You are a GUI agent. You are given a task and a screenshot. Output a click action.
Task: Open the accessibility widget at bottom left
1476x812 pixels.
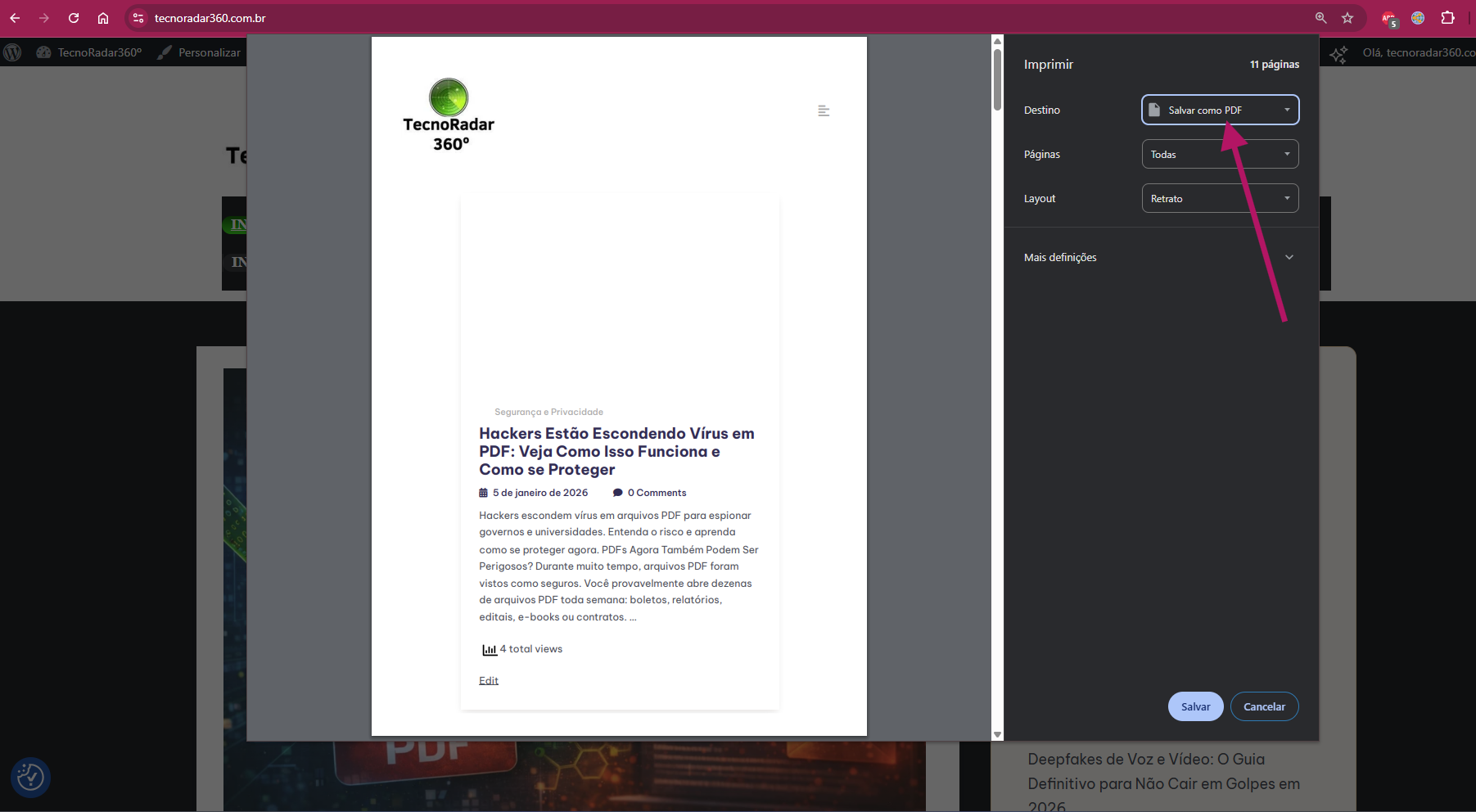coord(30,777)
